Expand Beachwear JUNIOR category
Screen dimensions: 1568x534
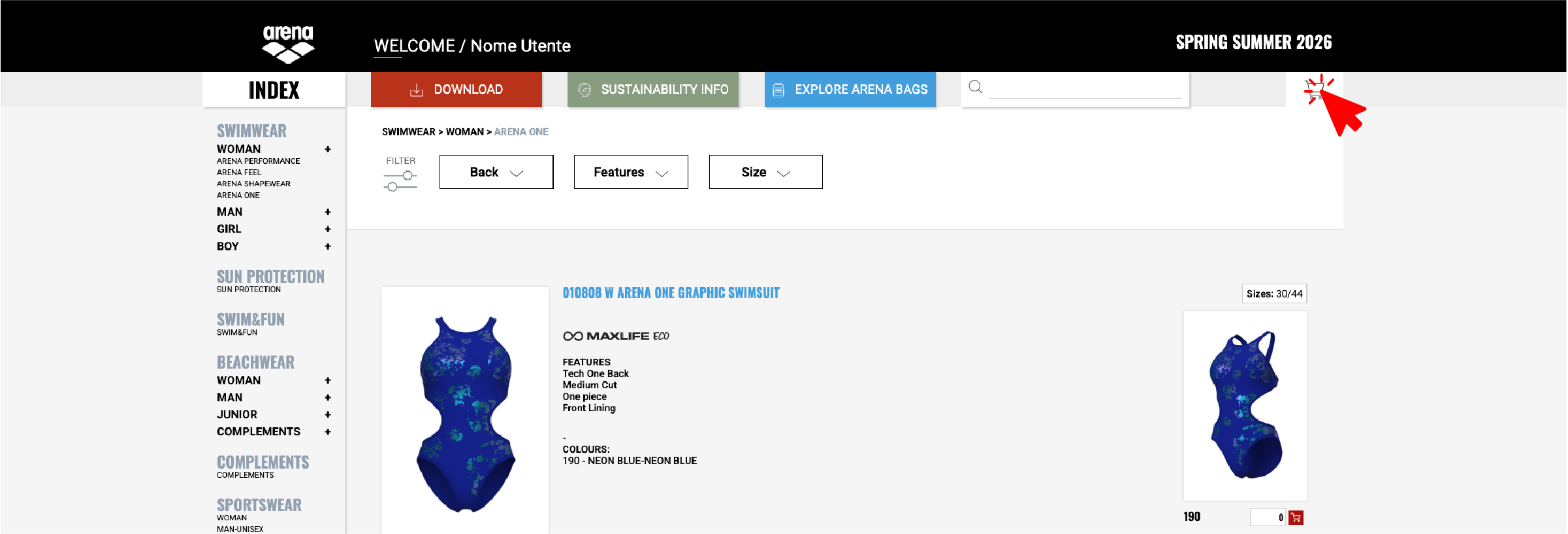point(328,414)
